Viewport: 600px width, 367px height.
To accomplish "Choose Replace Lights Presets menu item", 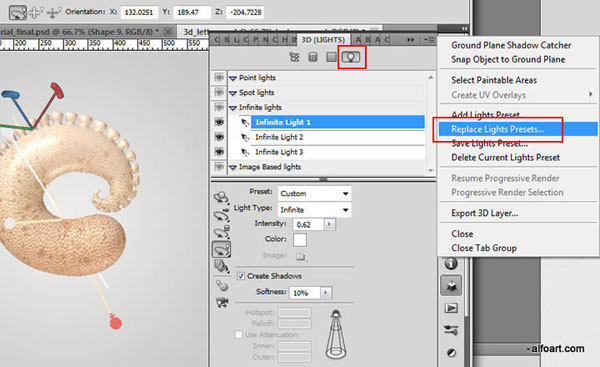I will tap(518, 129).
